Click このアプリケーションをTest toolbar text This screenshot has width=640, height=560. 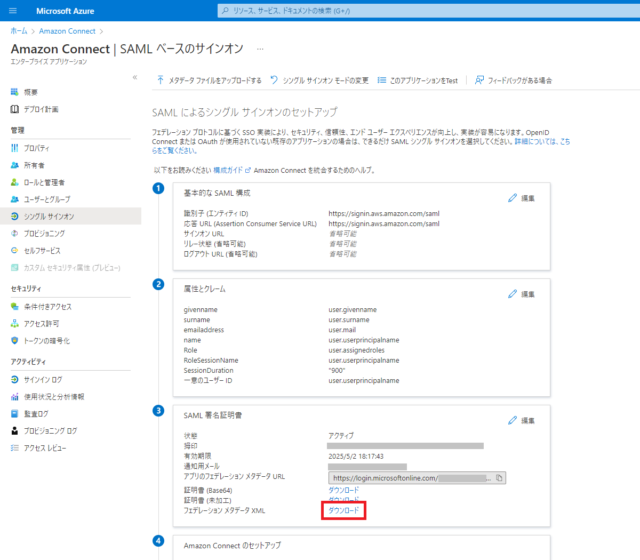(x=424, y=80)
